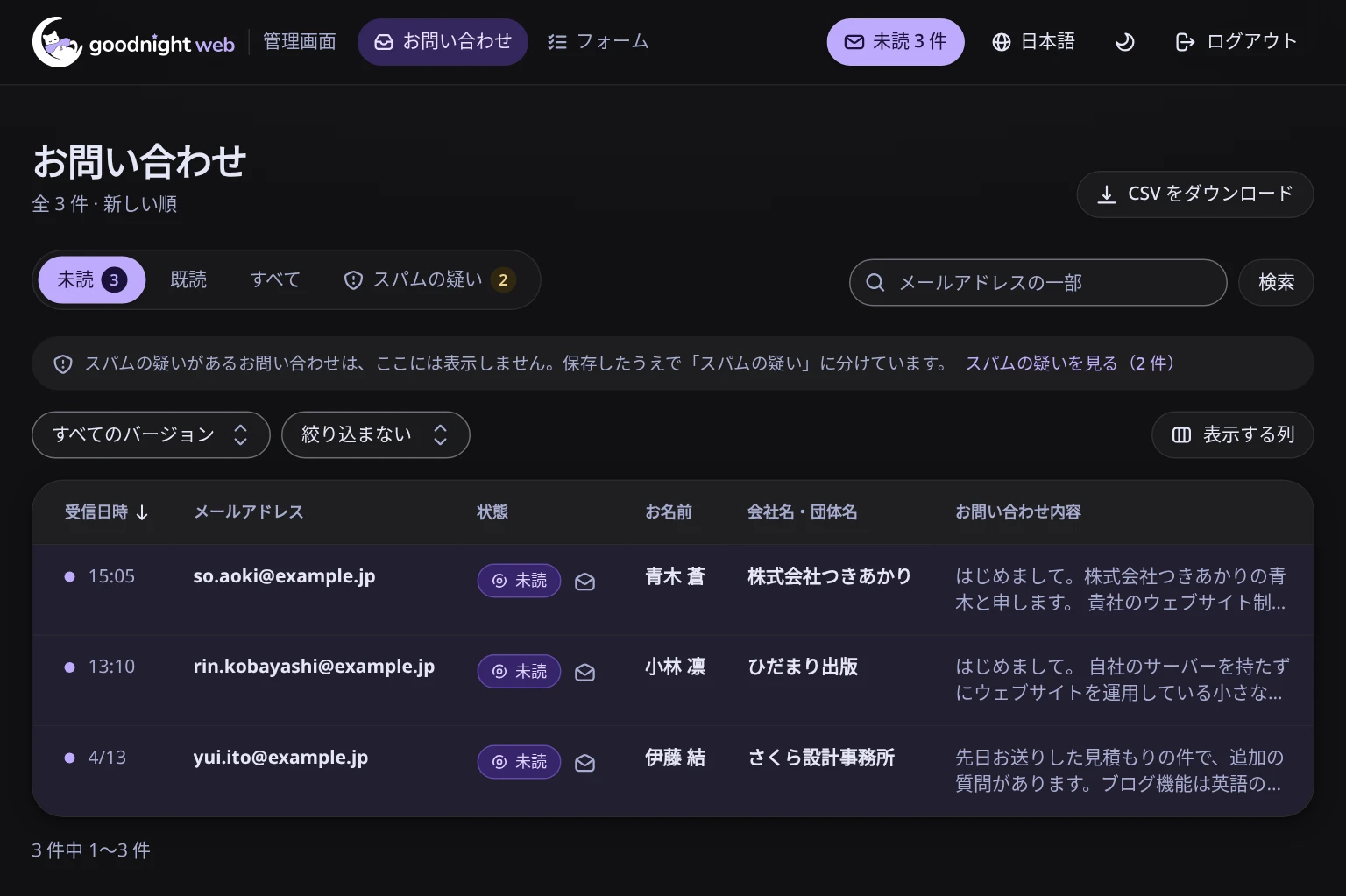This screenshot has width=1346, height=896.
Task: Click the メールアドレス column header
Action: point(248,512)
